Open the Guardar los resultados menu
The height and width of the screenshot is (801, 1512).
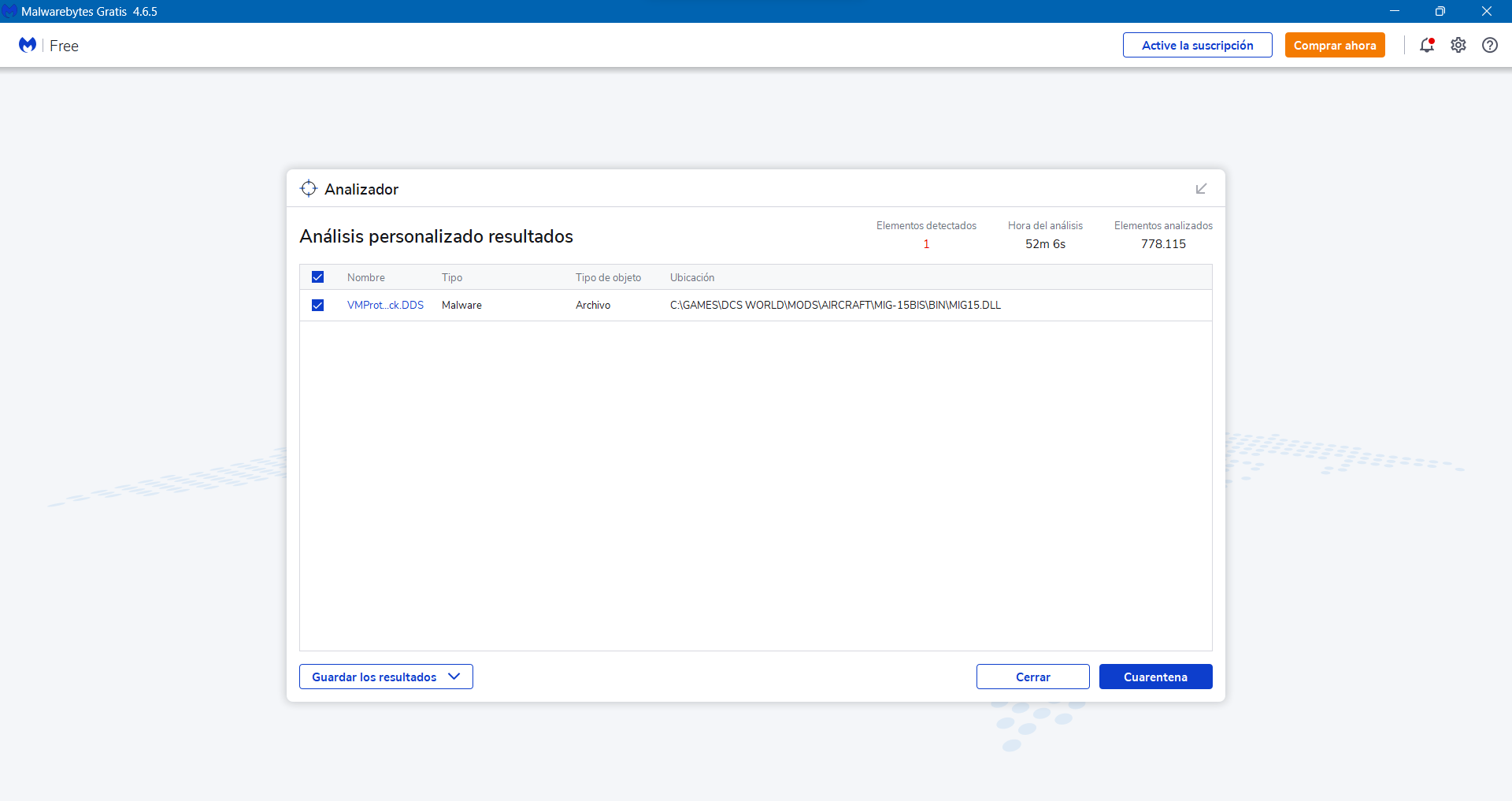pyautogui.click(x=386, y=677)
